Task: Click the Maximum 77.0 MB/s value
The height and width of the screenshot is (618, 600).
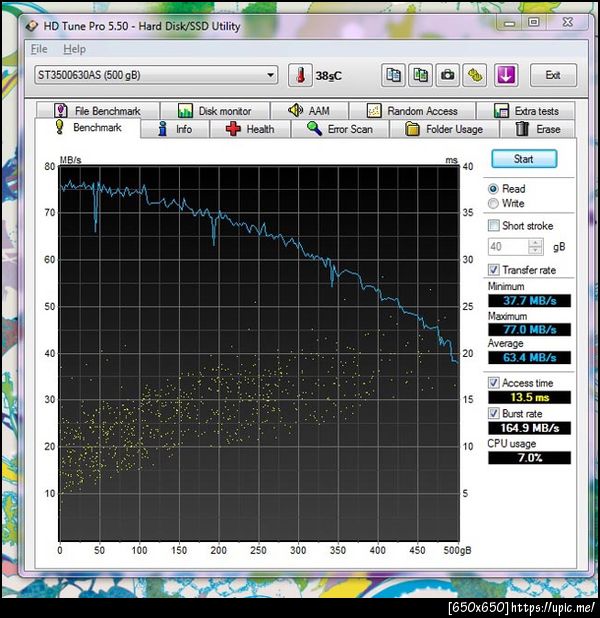Action: pos(529,329)
